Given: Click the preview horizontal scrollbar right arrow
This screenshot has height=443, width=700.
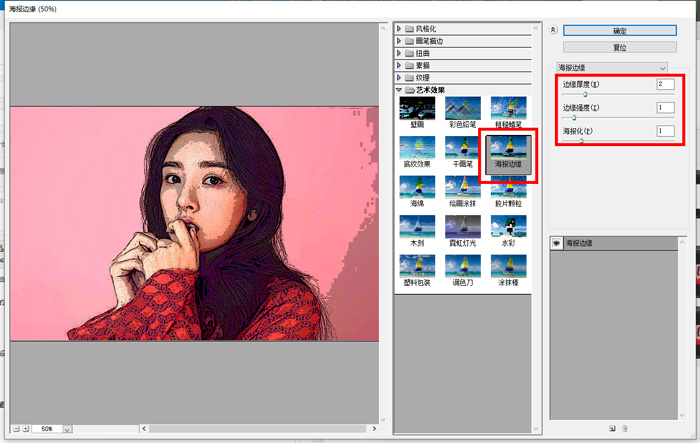Looking at the screenshot, I should [x=374, y=429].
